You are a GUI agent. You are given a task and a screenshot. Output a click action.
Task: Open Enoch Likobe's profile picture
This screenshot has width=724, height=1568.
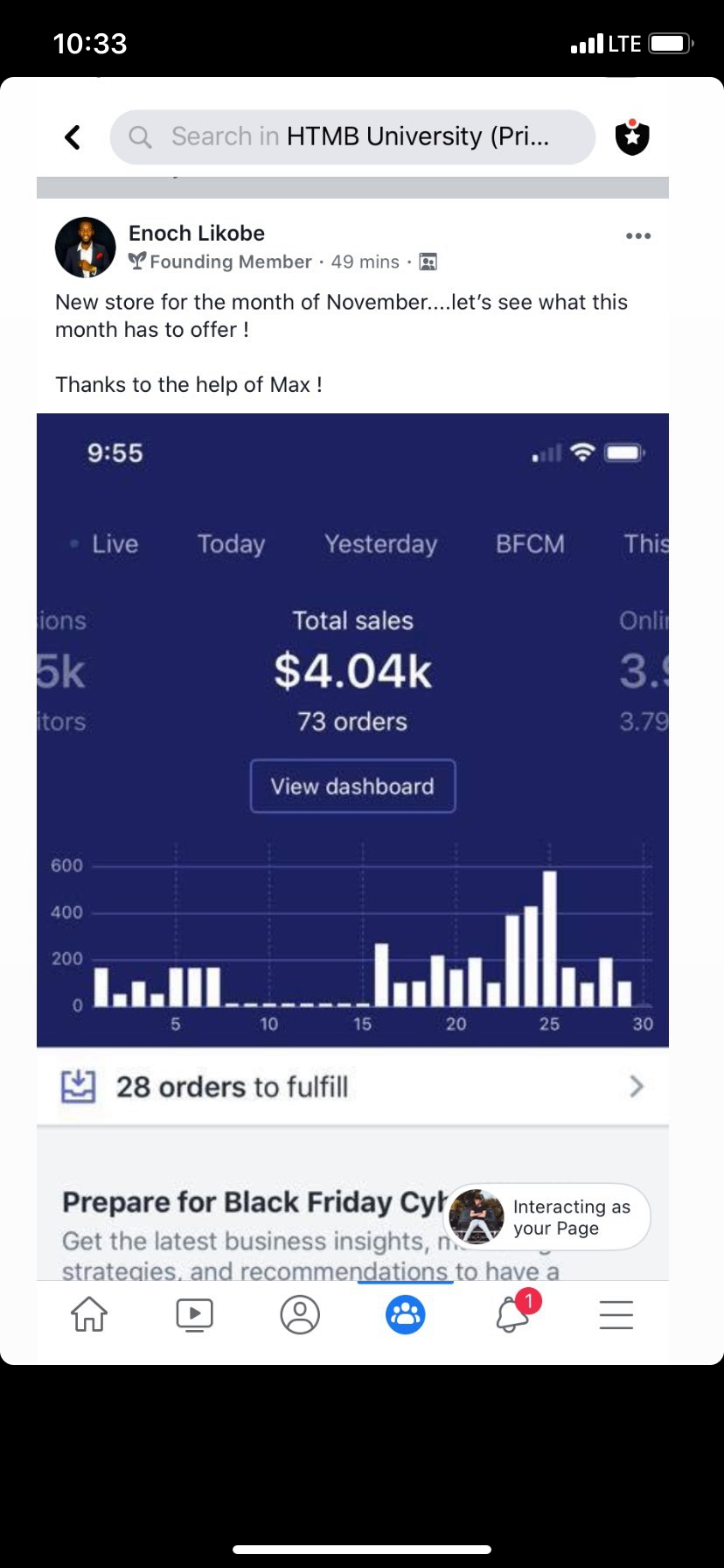coord(86,248)
